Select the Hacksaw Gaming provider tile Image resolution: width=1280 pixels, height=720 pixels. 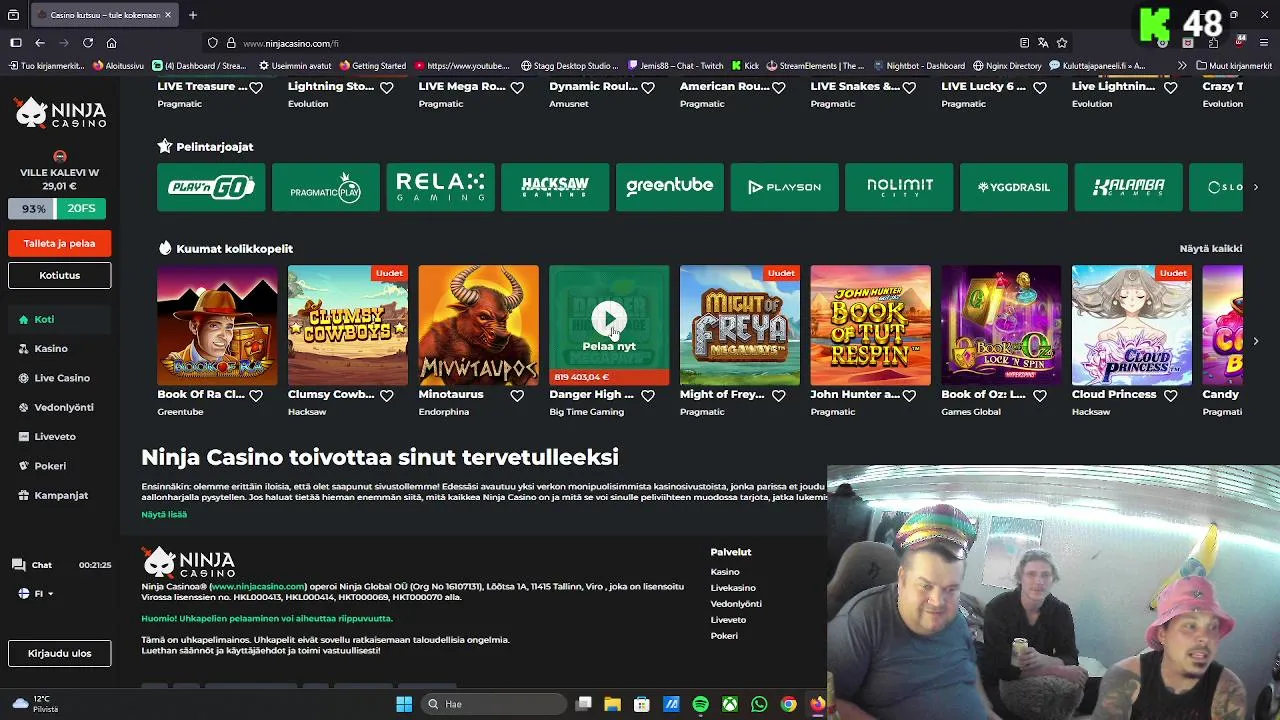pos(555,187)
